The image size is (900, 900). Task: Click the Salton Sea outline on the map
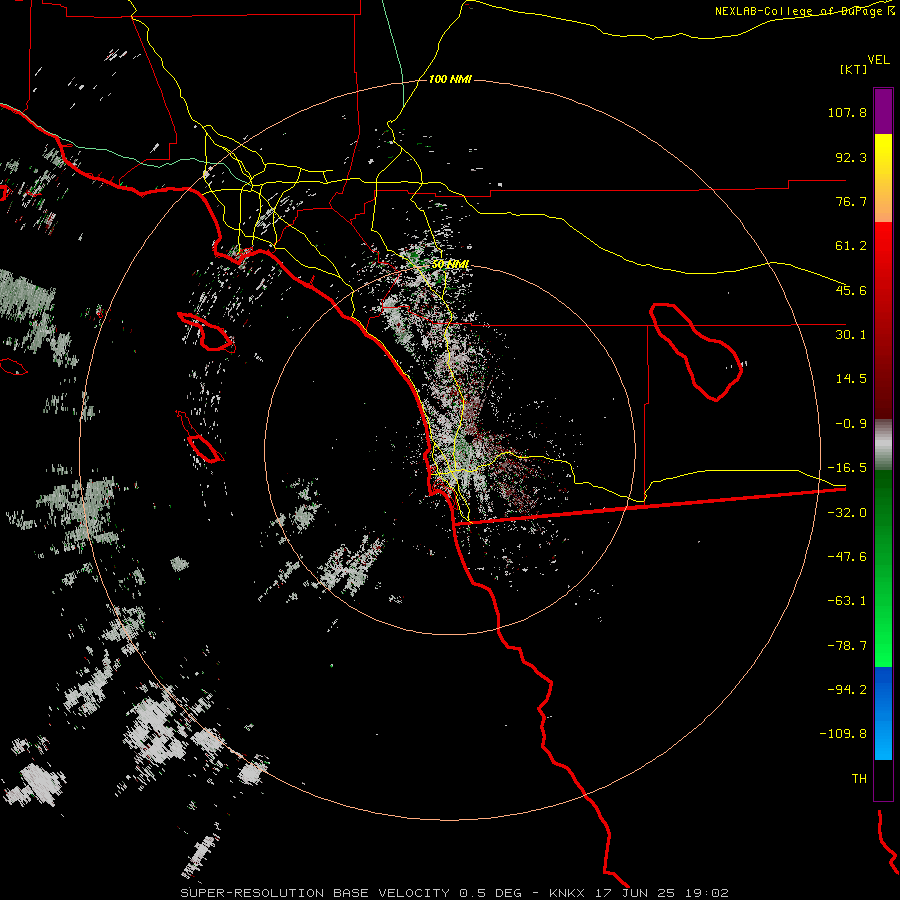pyautogui.click(x=695, y=351)
